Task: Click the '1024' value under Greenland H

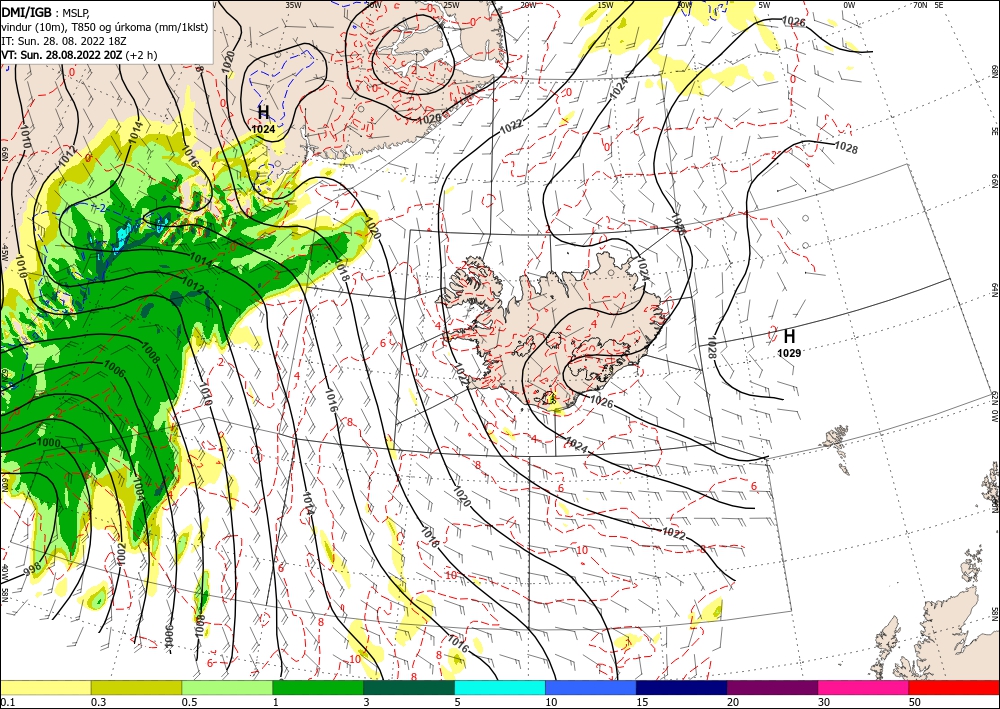Action: click(263, 129)
